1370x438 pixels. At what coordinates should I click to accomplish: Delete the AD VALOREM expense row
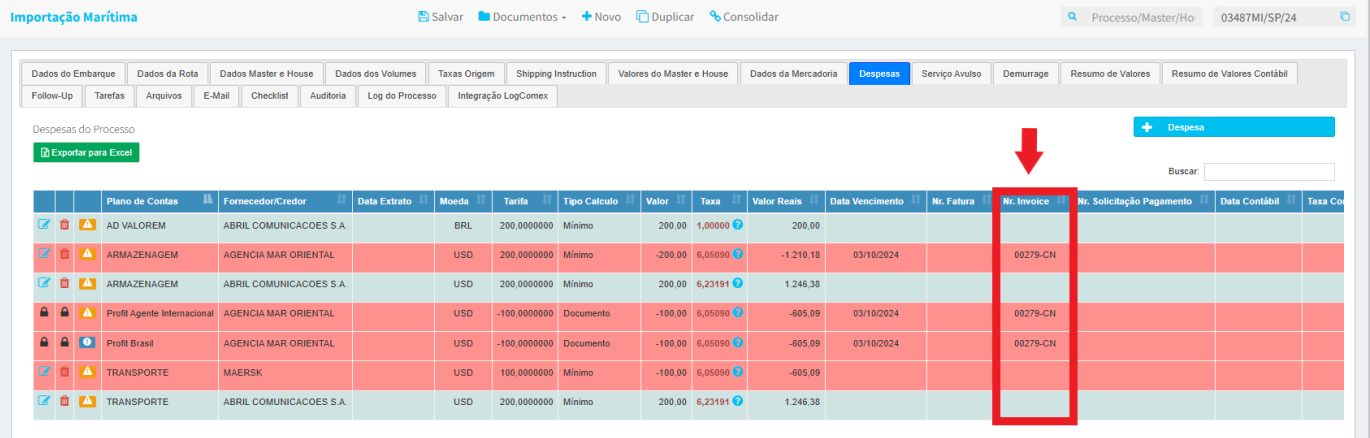(x=65, y=225)
